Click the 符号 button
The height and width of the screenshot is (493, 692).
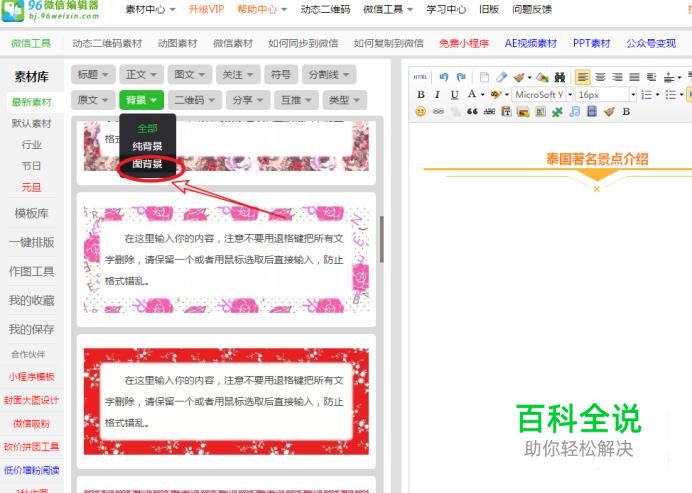pyautogui.click(x=281, y=75)
